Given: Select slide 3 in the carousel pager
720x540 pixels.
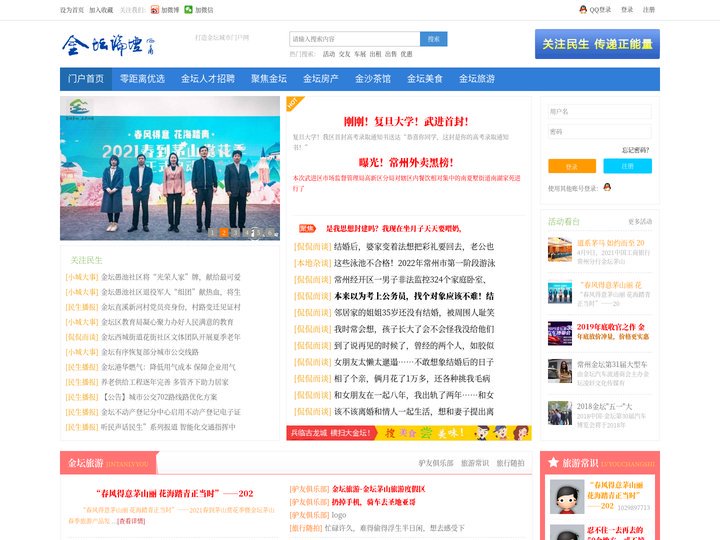Looking at the screenshot, I should click(x=235, y=233).
